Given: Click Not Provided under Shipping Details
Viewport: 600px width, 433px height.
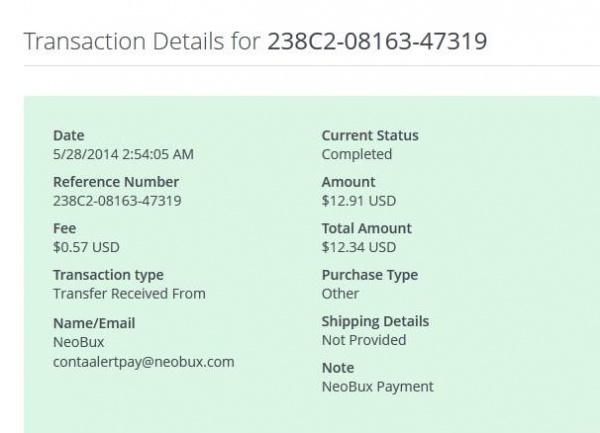Looking at the screenshot, I should 363,340.
